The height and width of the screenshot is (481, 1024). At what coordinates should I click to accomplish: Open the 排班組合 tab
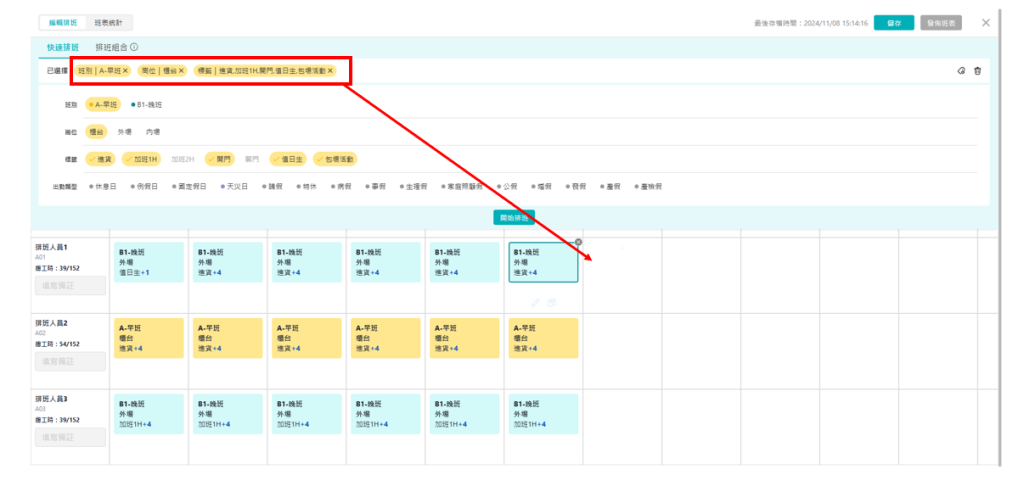click(x=111, y=47)
